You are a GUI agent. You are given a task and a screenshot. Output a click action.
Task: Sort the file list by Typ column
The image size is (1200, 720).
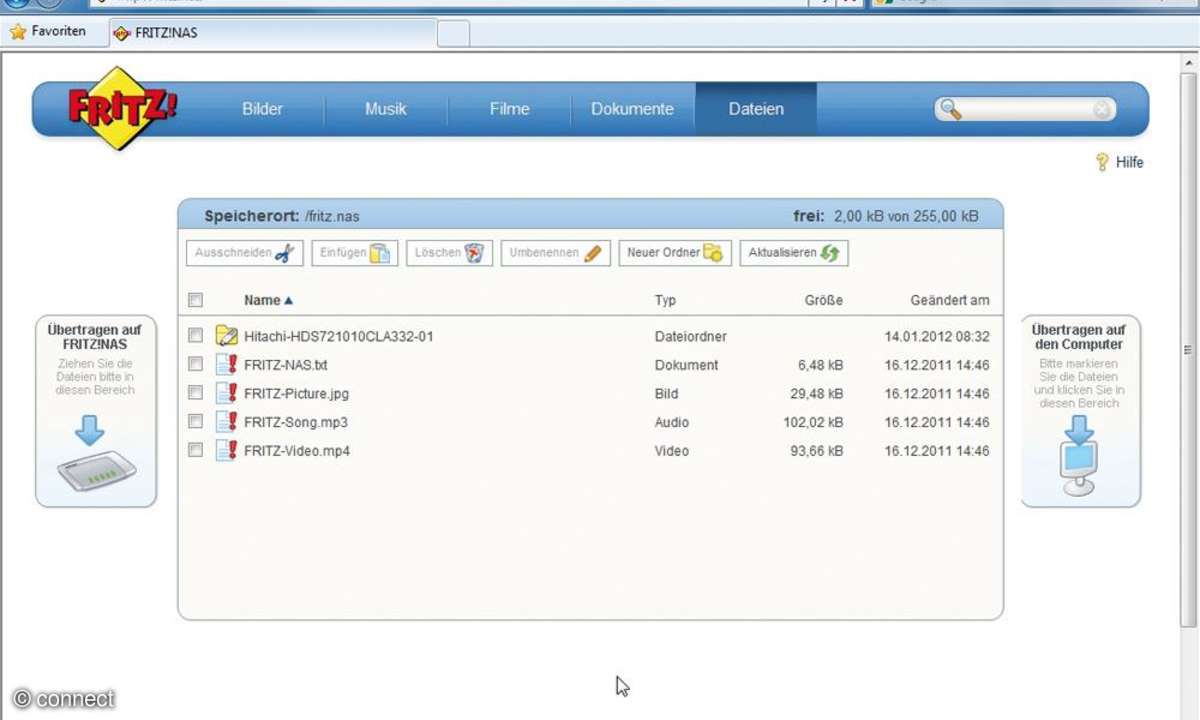click(x=666, y=300)
